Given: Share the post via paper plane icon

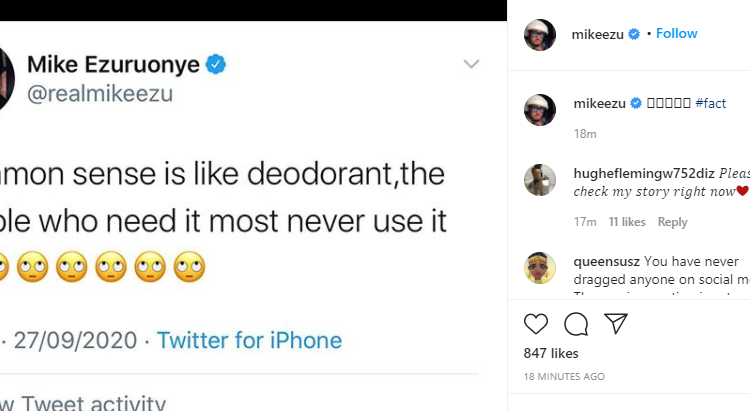Looking at the screenshot, I should point(616,323).
